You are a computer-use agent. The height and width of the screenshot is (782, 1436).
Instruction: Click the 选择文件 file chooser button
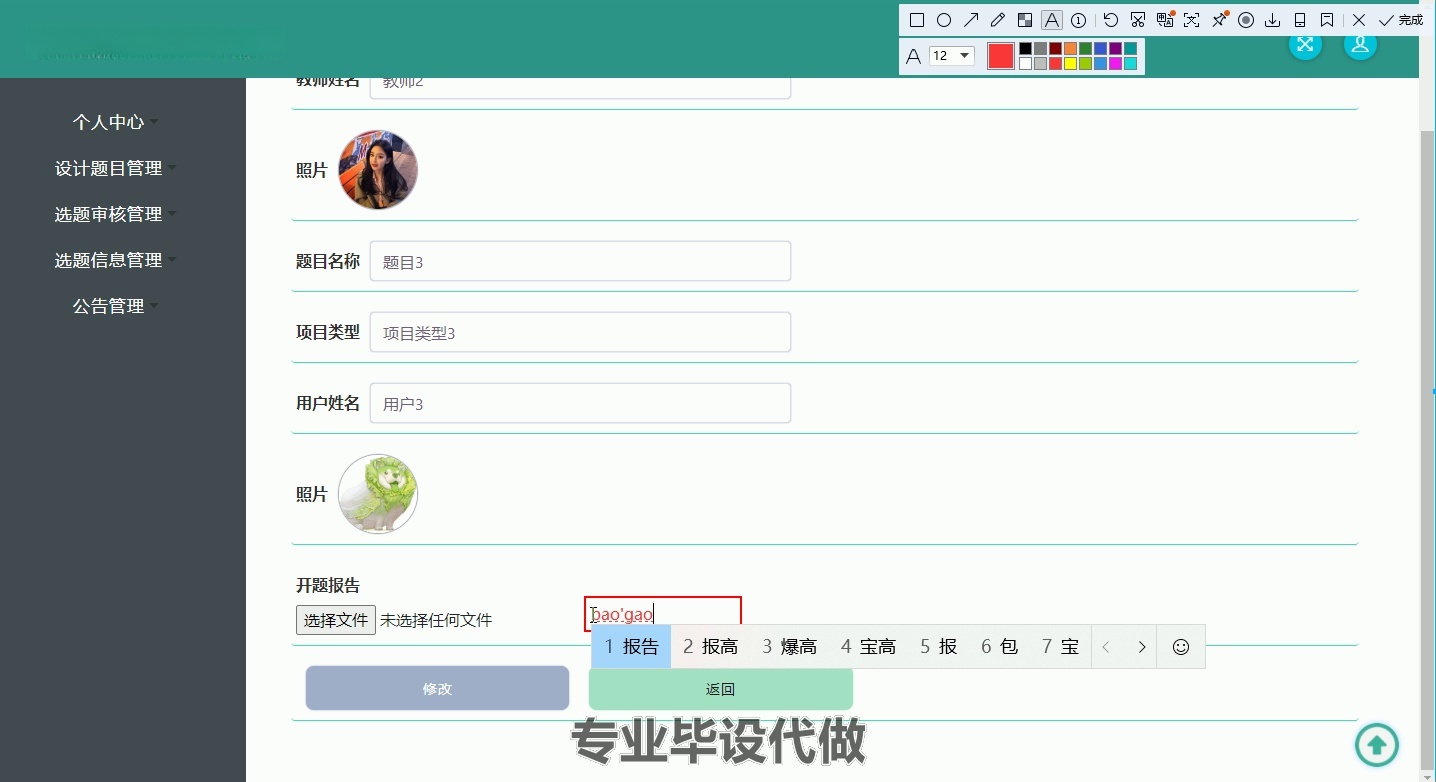(336, 620)
